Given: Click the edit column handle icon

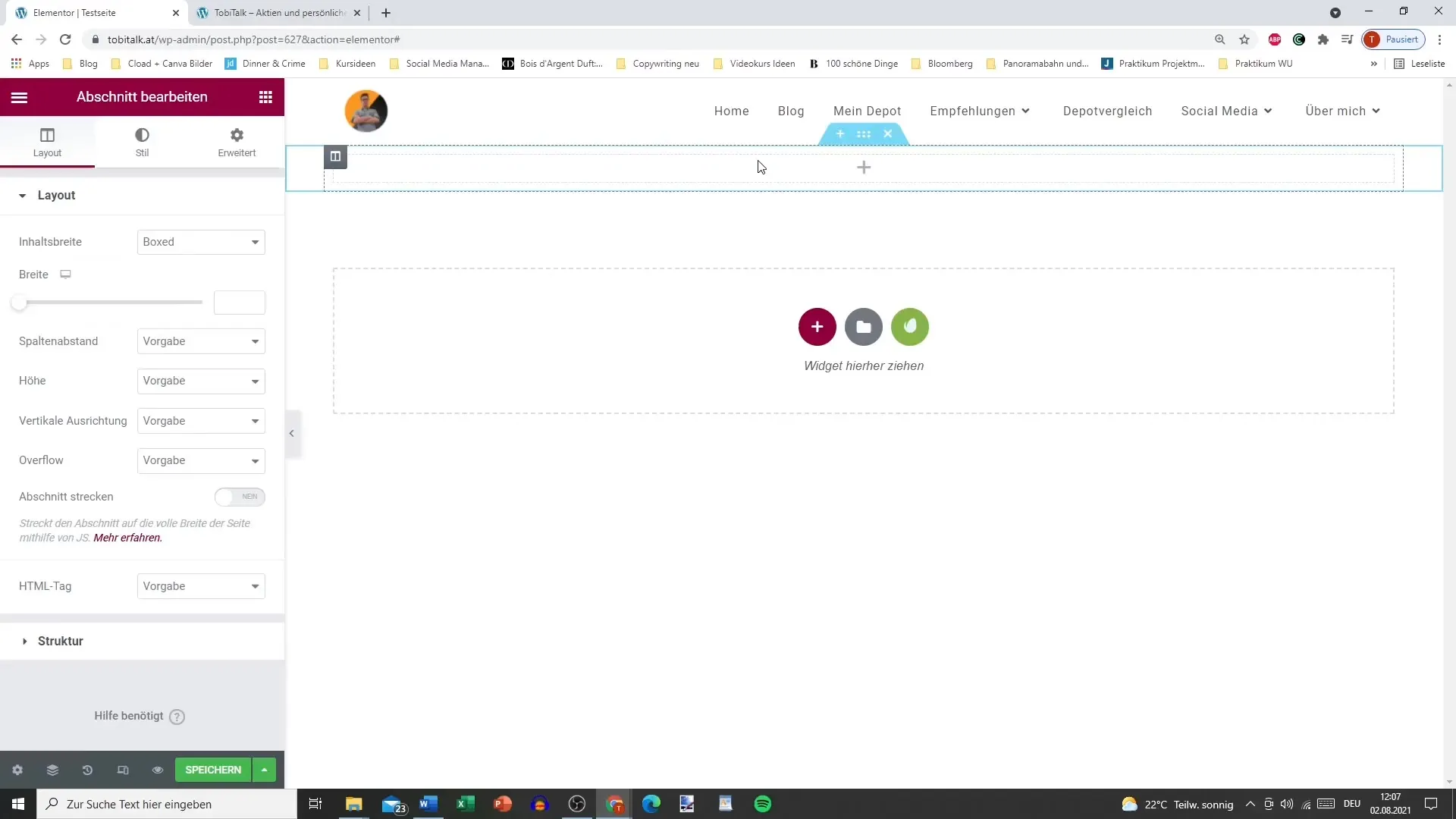Looking at the screenshot, I should click(x=335, y=156).
